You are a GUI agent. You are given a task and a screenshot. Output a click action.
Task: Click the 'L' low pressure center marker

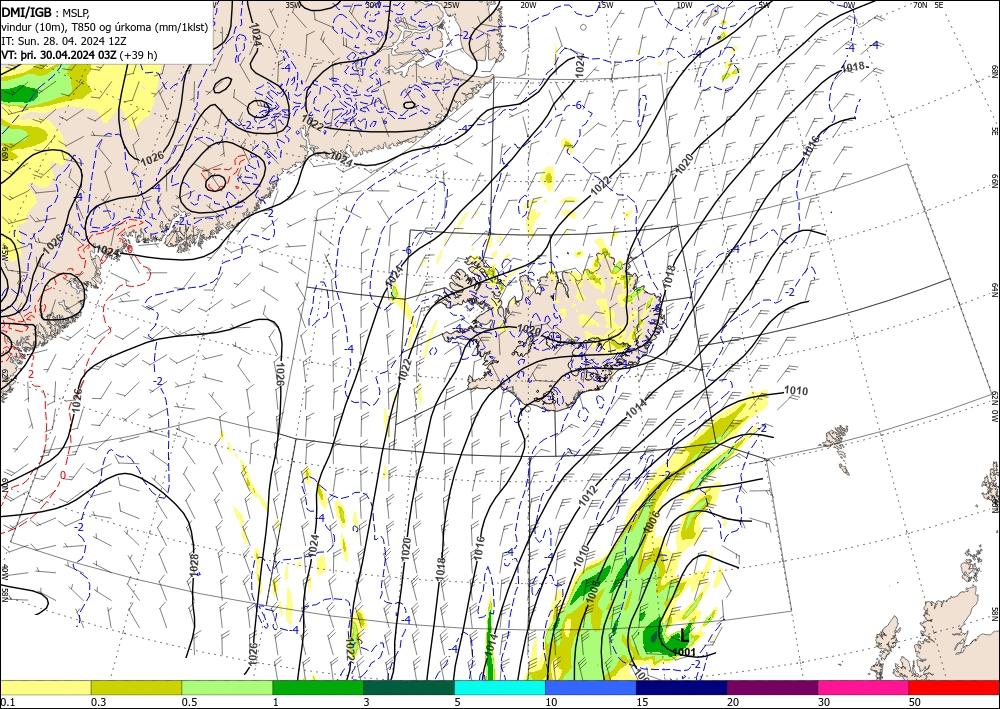coord(684,635)
